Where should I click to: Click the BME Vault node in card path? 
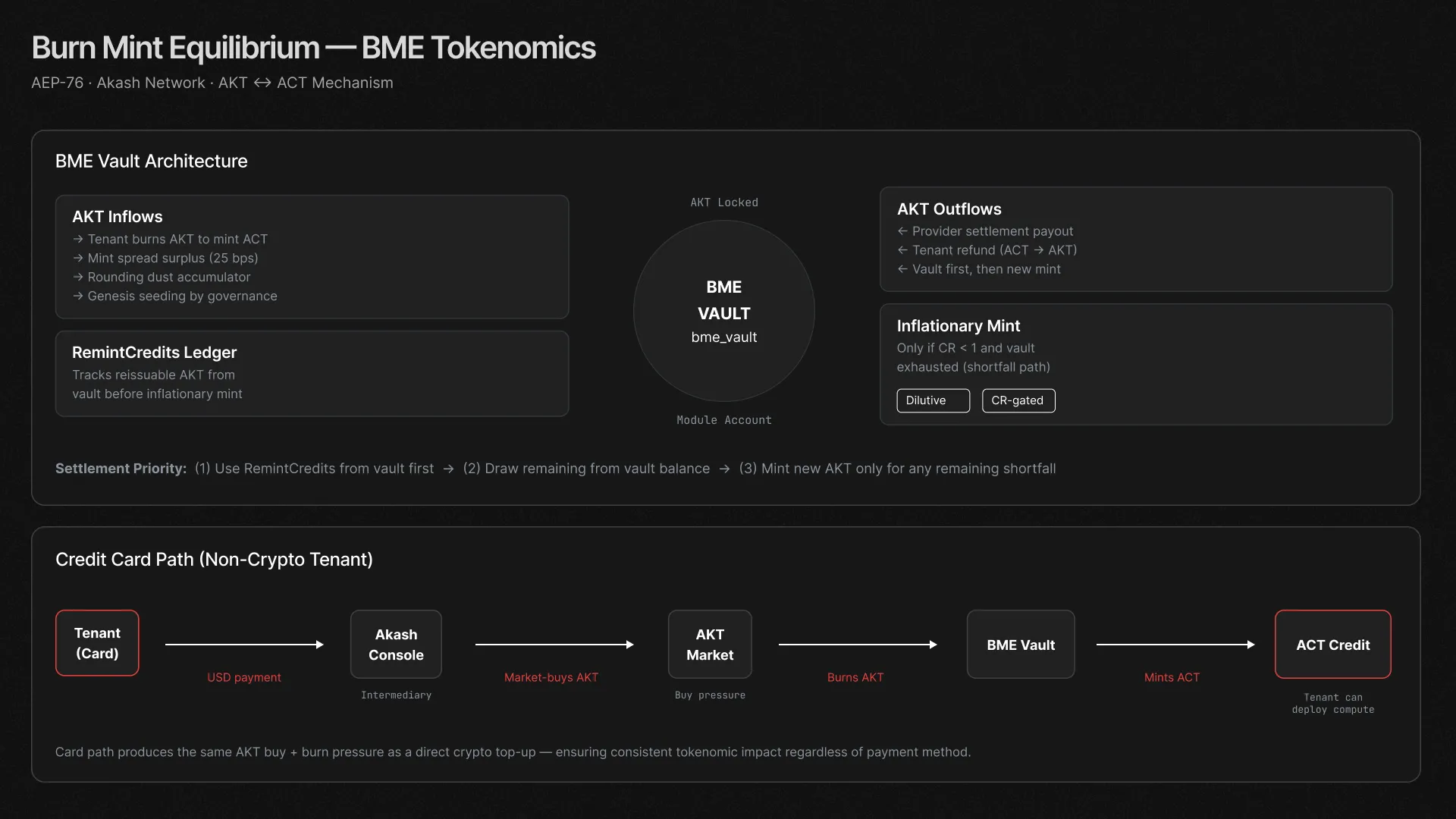click(x=1021, y=643)
